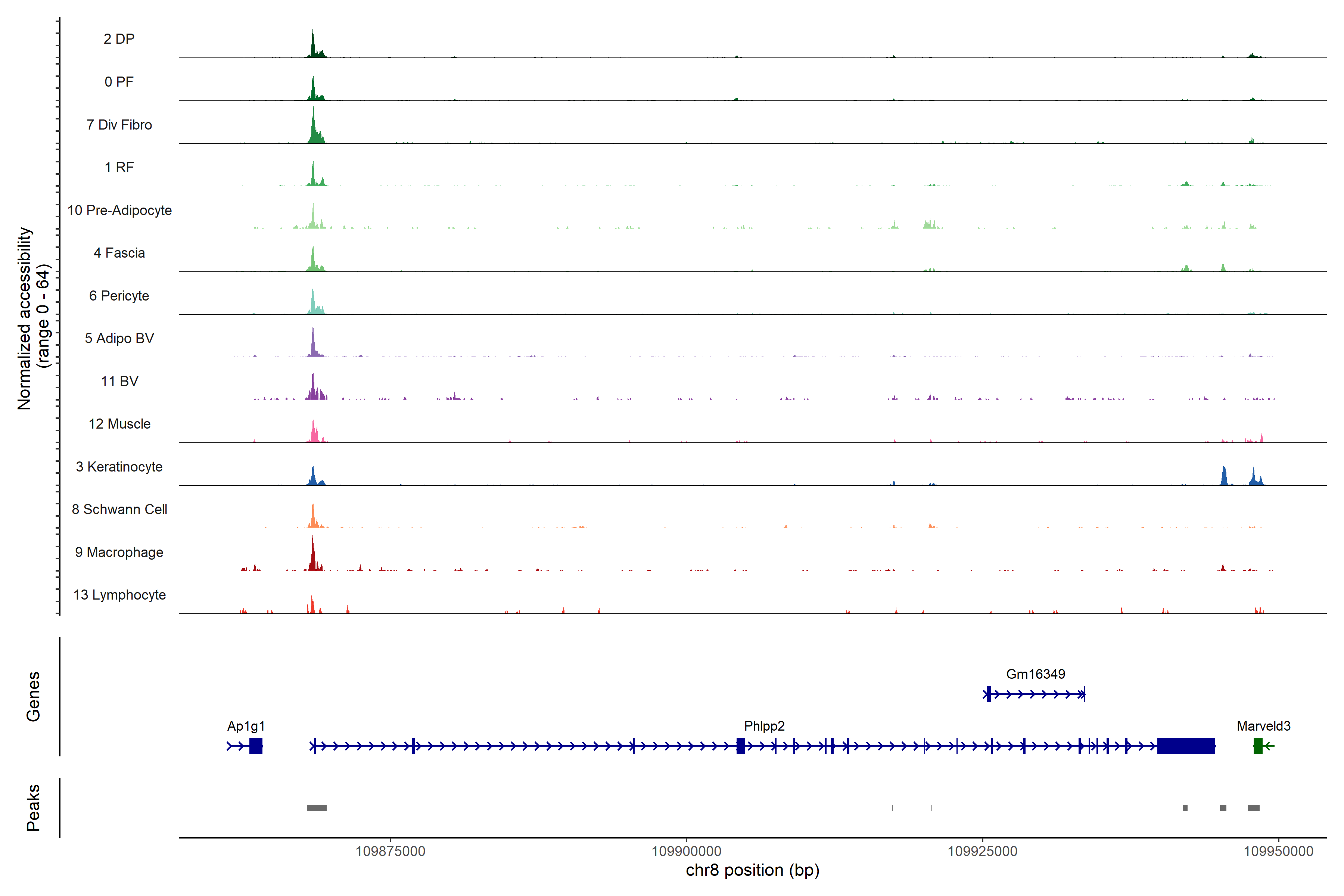Click the Ap1g1 exon box
The height and width of the screenshot is (896, 1344).
[255, 746]
